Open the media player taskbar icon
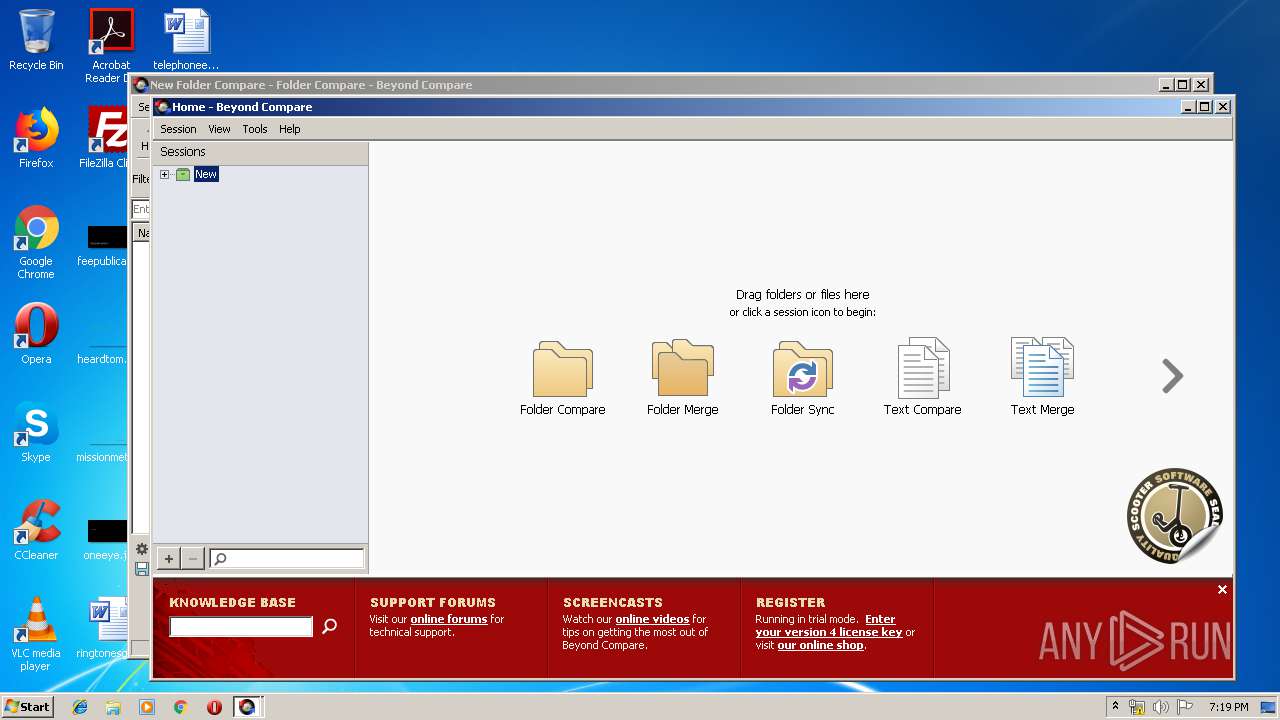The height and width of the screenshot is (720, 1280). pyautogui.click(x=147, y=707)
